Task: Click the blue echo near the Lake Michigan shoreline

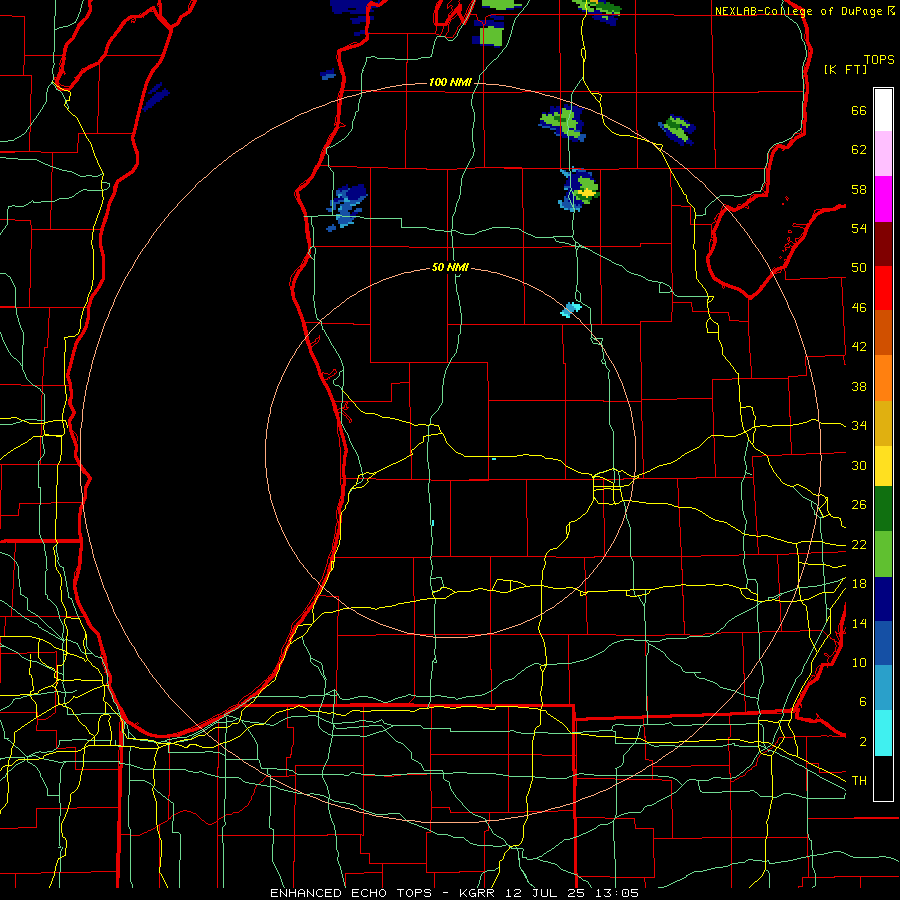Action: [347, 207]
